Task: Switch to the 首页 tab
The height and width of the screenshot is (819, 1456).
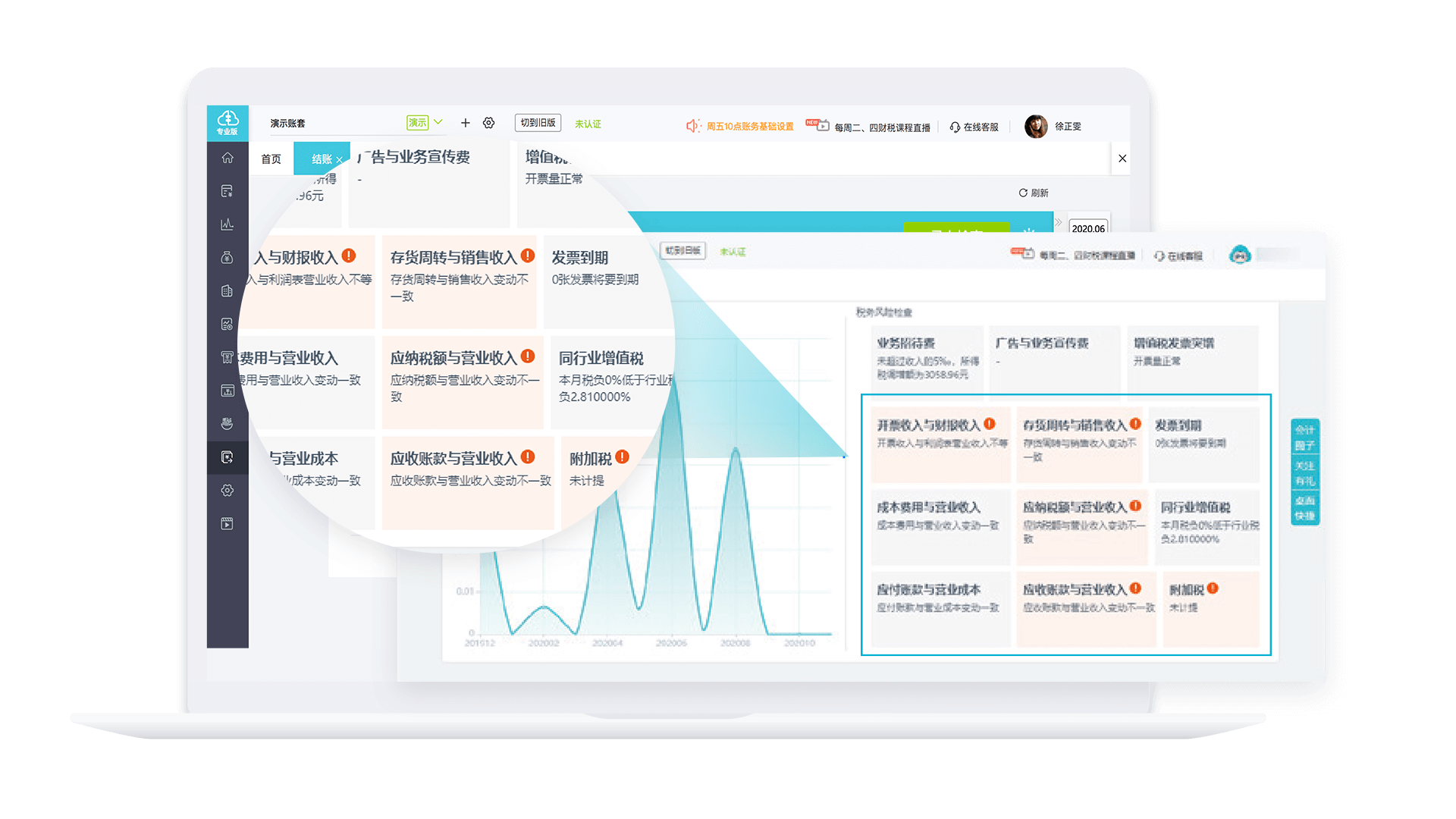Action: (x=271, y=159)
